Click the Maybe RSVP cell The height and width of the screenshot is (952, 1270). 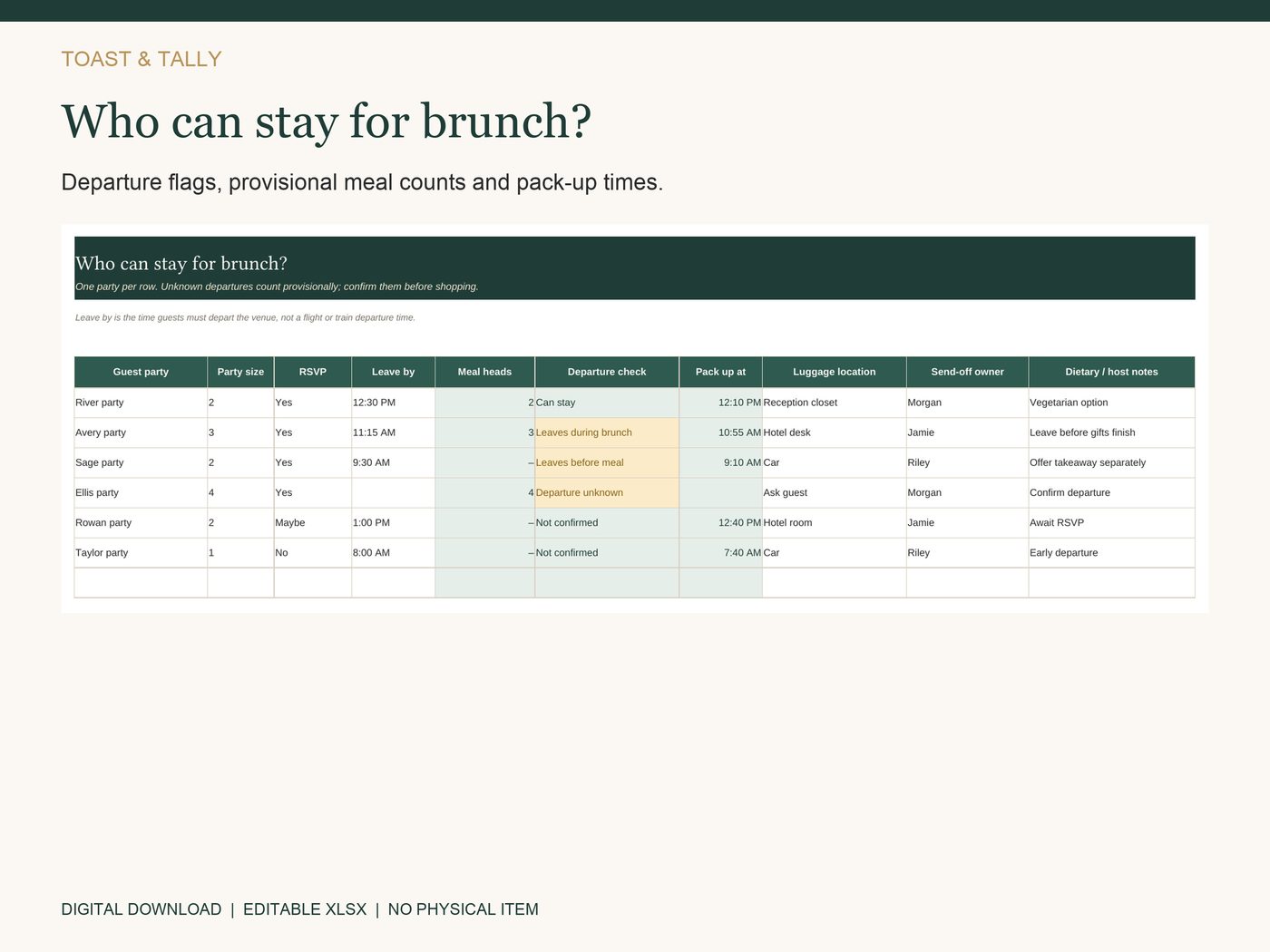tap(313, 522)
